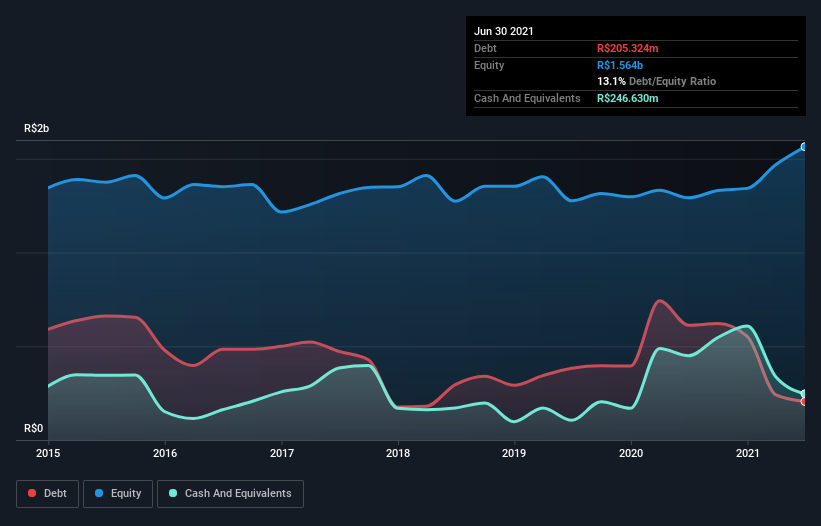Click the R$1.564b equity value
Screen dimensions: 821x526
[620, 65]
